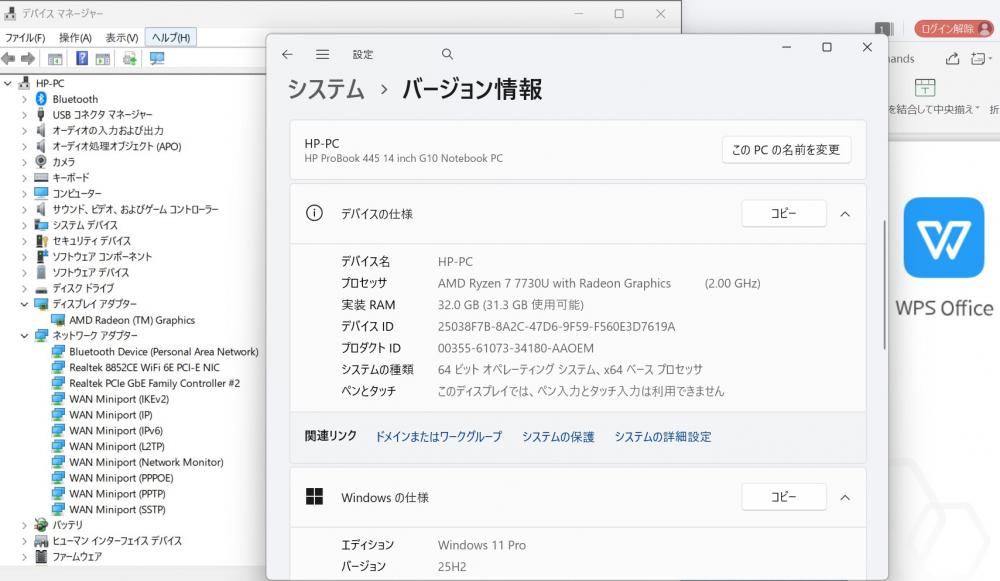Click コピー button for device specifications
The image size is (1000, 581).
click(x=783, y=214)
